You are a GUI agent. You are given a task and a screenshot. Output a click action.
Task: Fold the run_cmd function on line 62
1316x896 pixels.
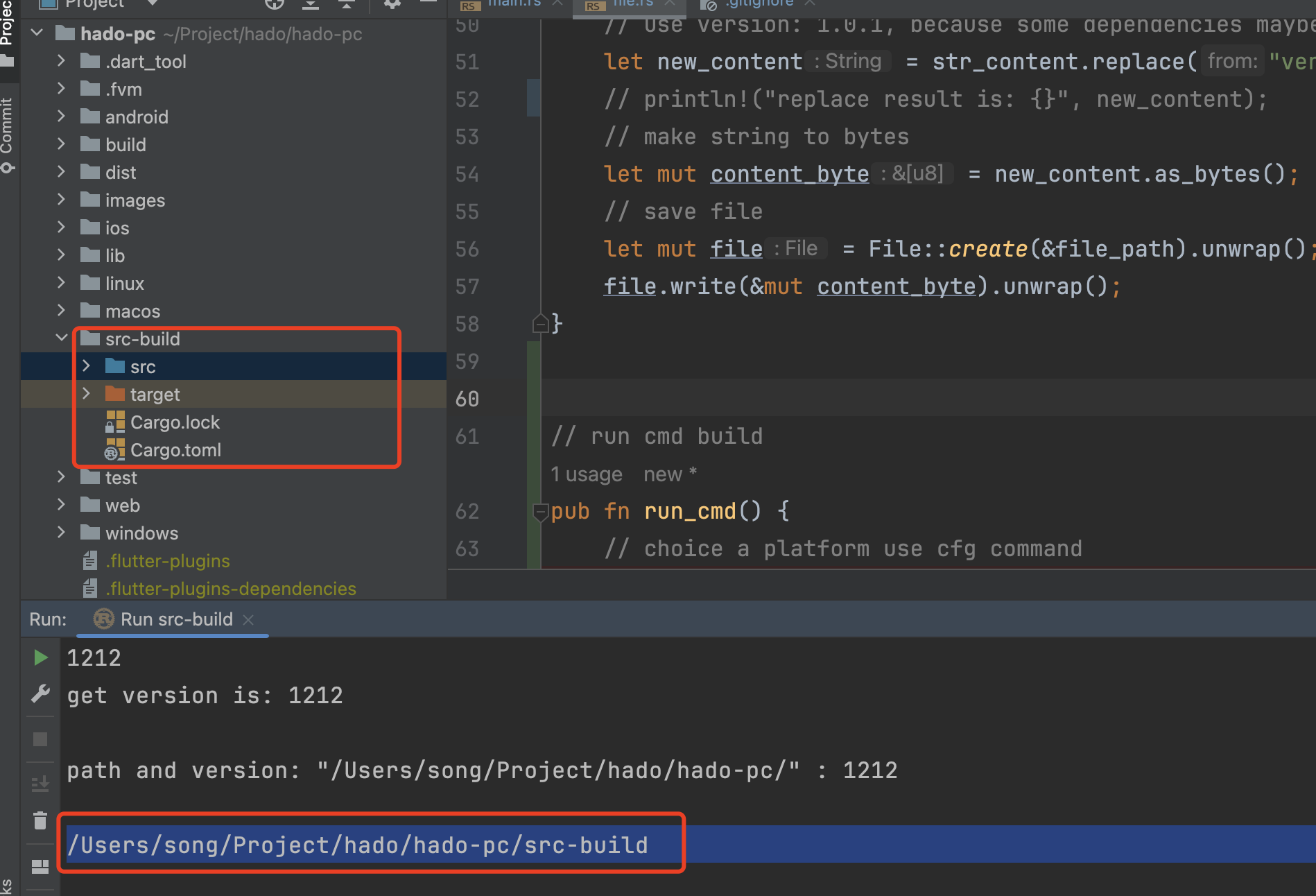[540, 513]
